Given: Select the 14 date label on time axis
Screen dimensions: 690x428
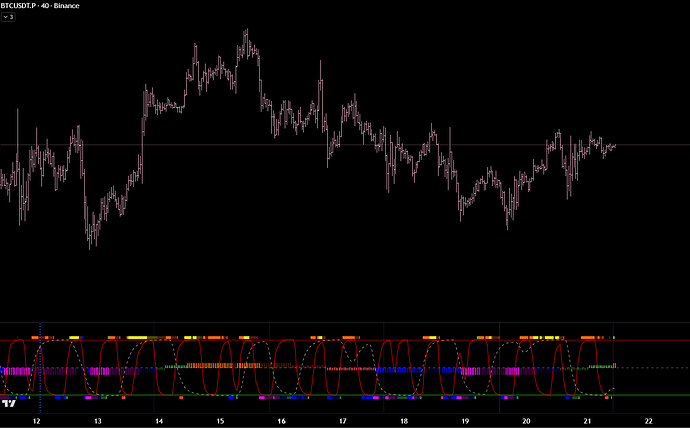Looking at the screenshot, I should [159, 421].
